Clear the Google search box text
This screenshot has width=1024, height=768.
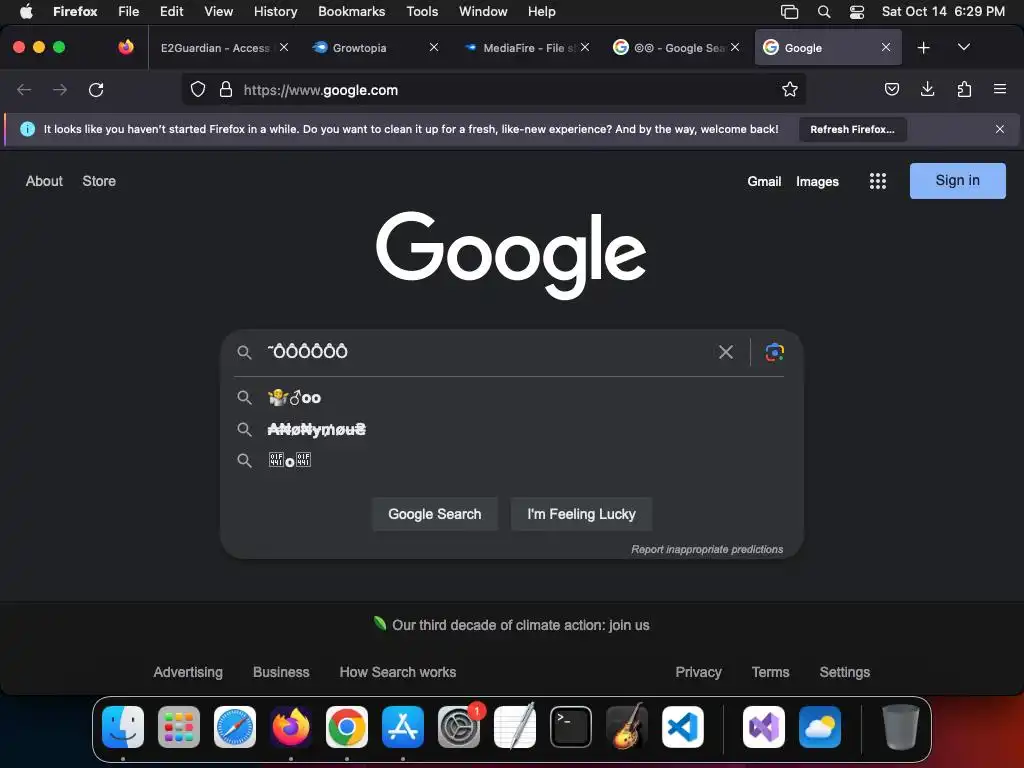pyautogui.click(x=726, y=352)
